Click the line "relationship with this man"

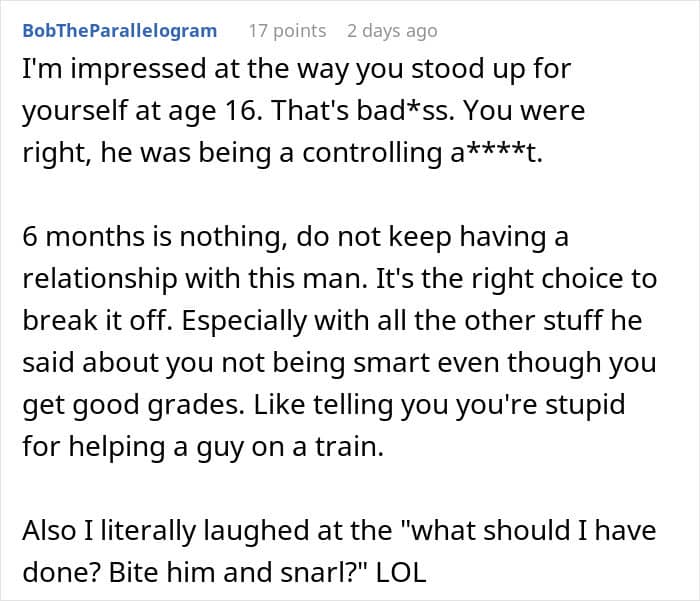[340, 279]
